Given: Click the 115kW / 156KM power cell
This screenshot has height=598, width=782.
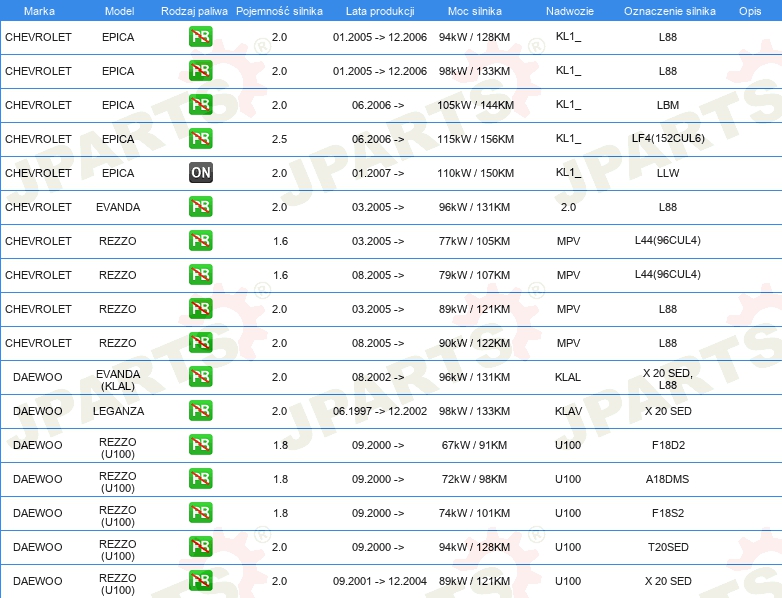Looking at the screenshot, I should pos(475,139).
